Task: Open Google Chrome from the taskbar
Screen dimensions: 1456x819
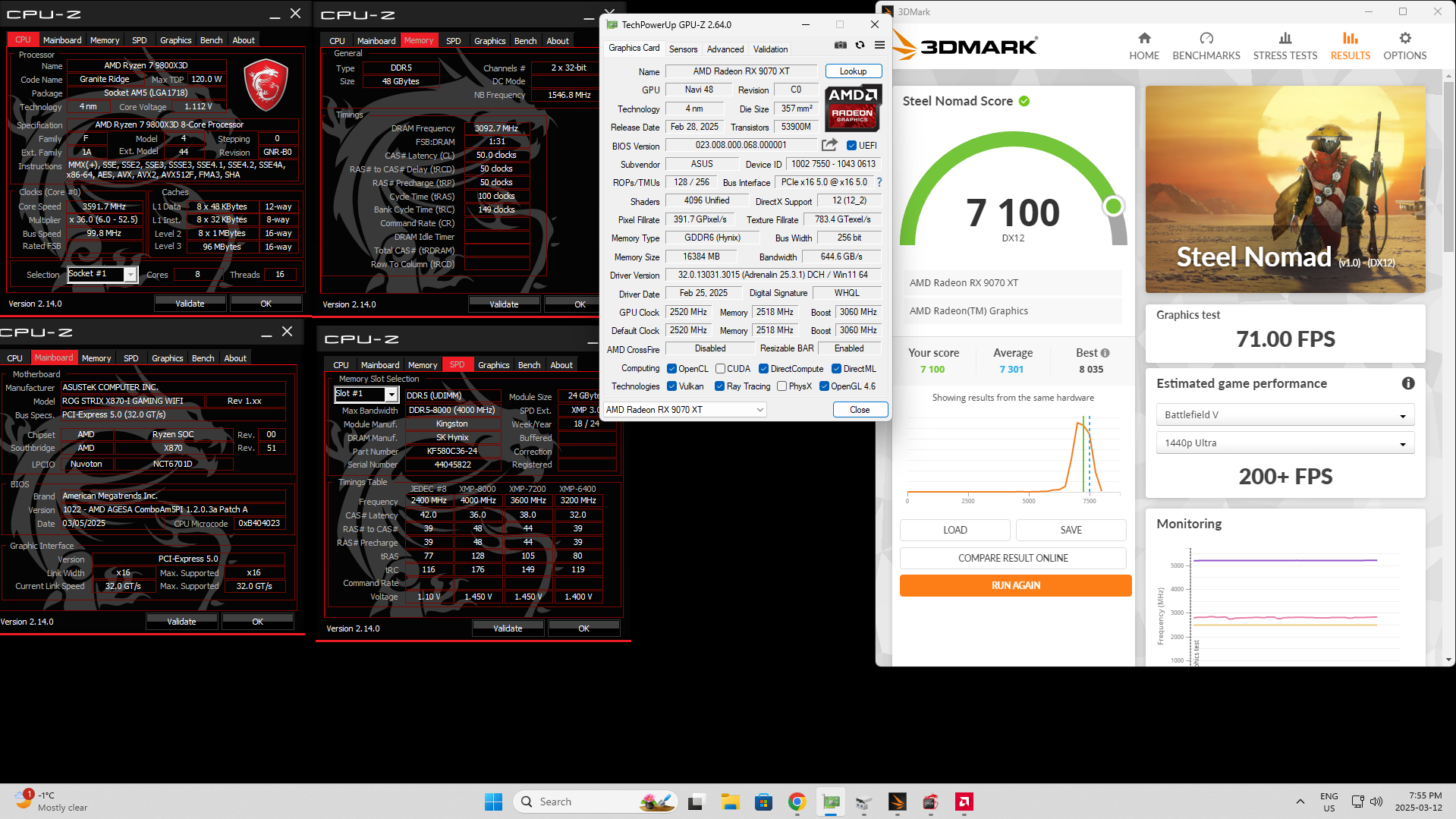Action: coord(797,802)
